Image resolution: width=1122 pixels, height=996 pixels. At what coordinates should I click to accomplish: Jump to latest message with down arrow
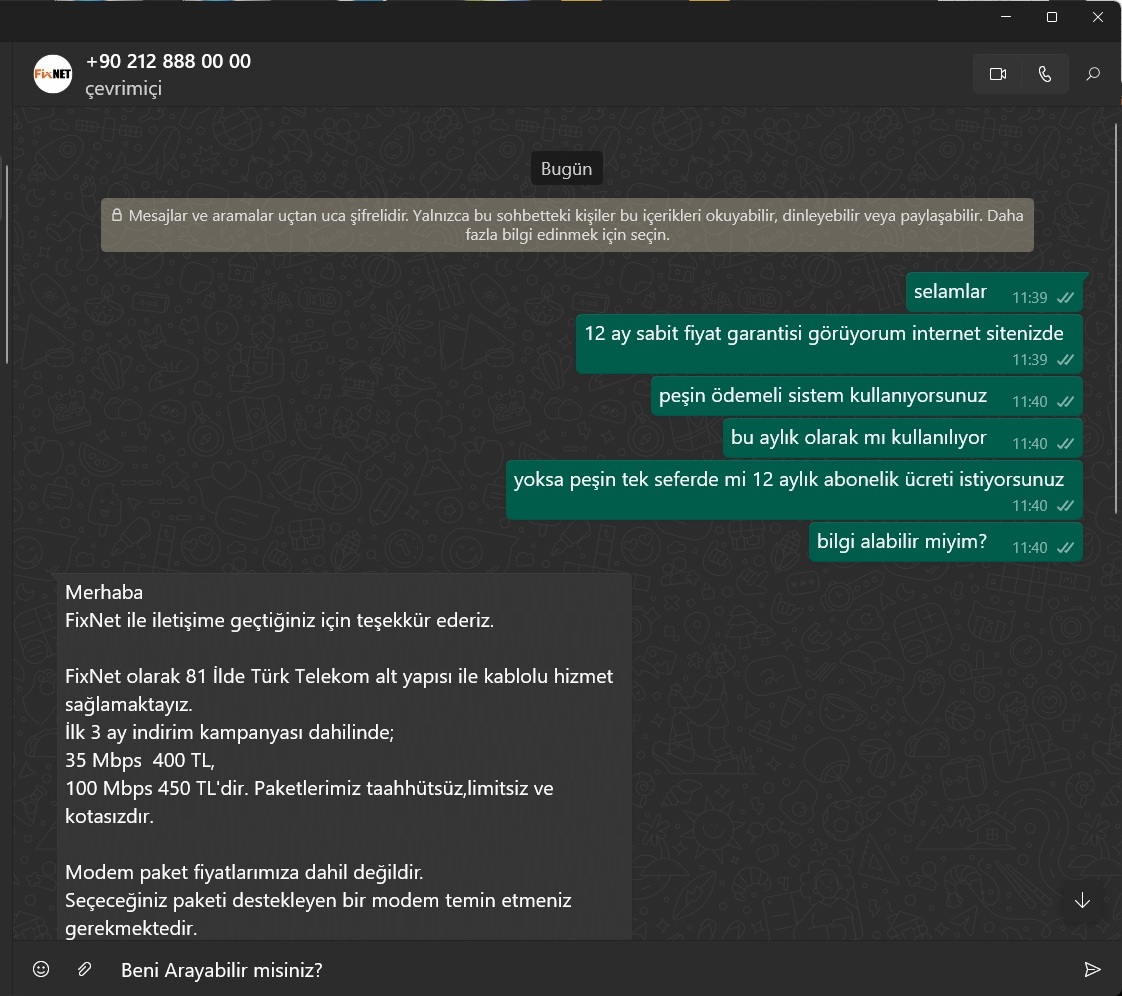(1082, 900)
